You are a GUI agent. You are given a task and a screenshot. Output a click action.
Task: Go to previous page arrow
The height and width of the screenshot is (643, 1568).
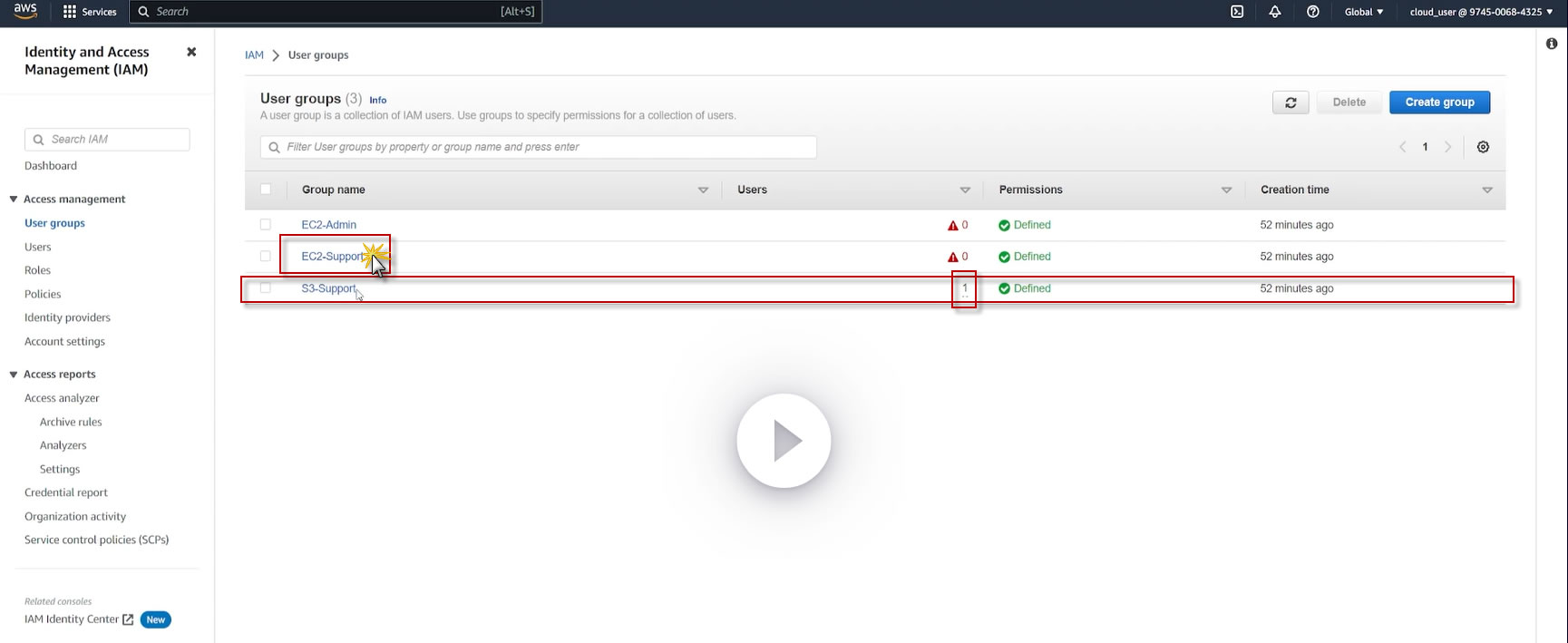(x=1402, y=147)
